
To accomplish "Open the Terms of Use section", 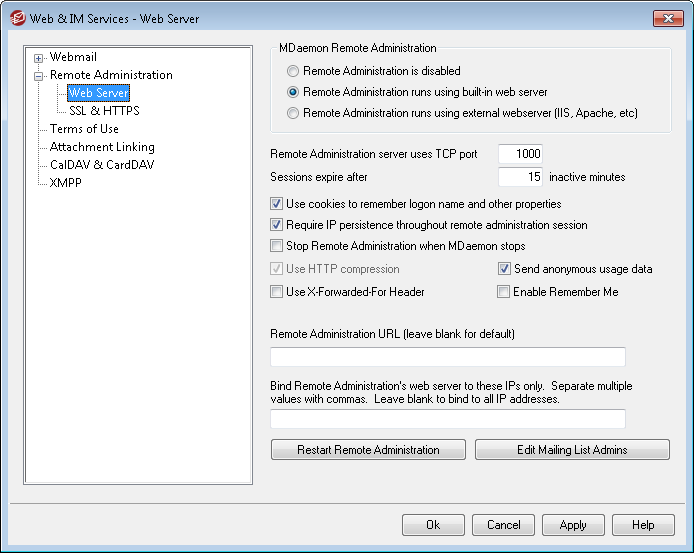I will pos(84,129).
